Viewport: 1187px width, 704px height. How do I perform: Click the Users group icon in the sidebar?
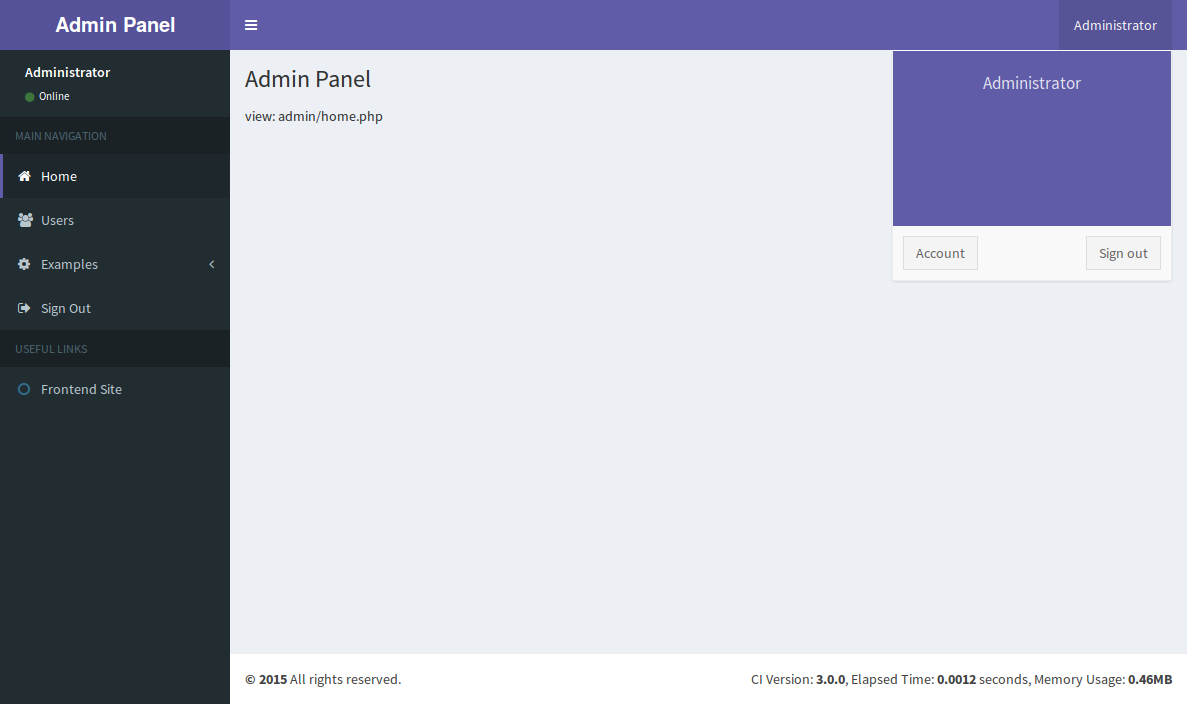click(x=25, y=220)
